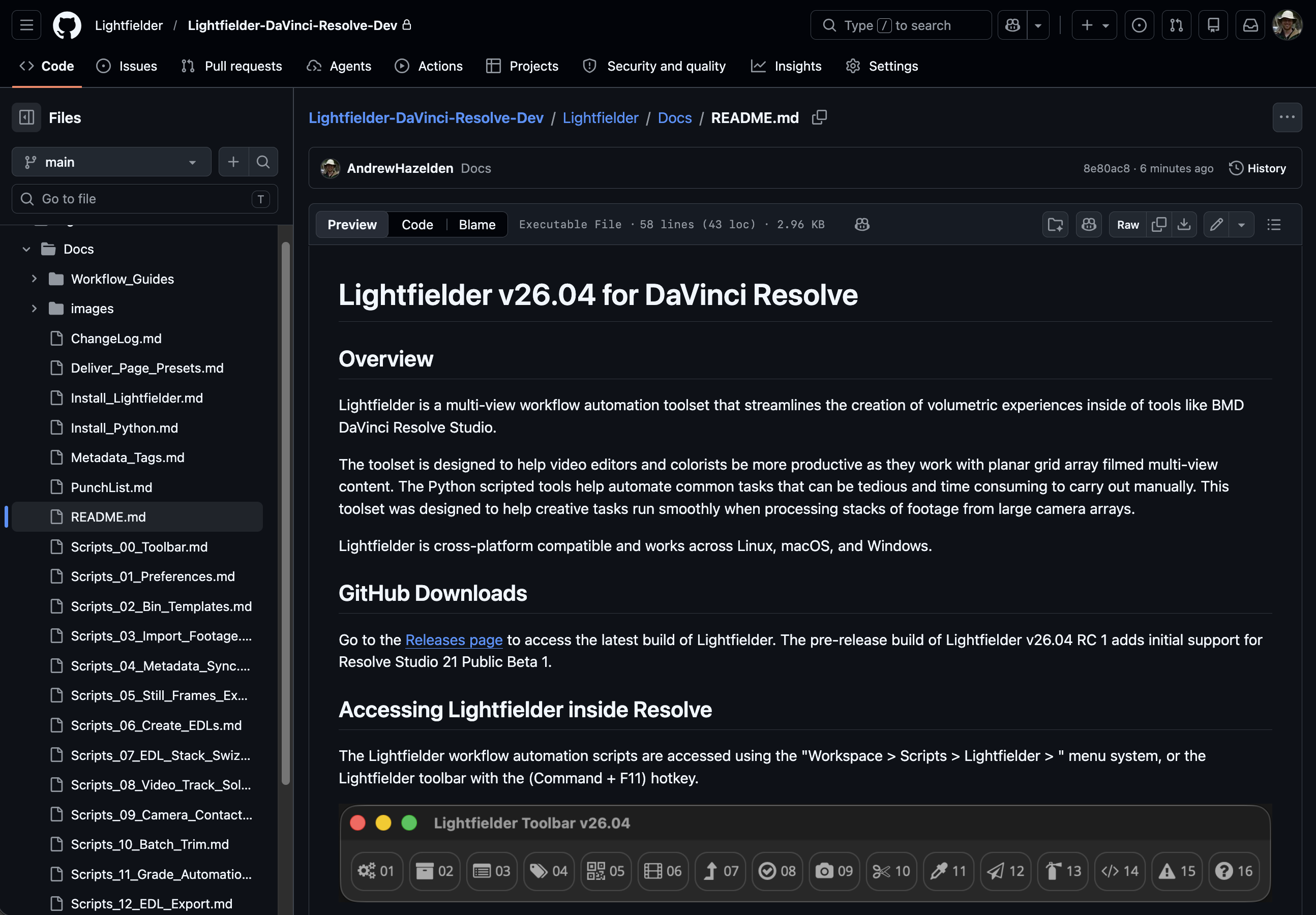
Task: Click the Go to file search field
Action: click(144, 199)
